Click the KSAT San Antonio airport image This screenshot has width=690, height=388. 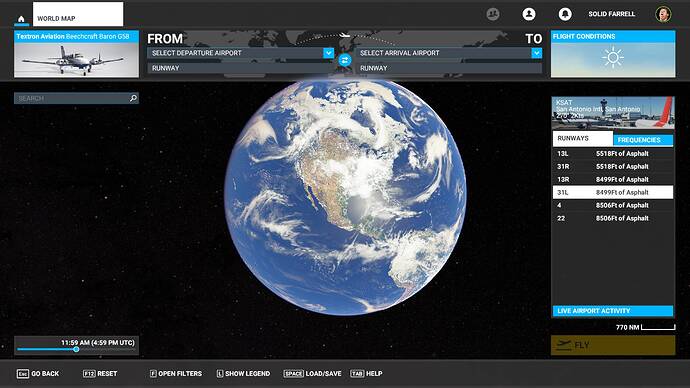(x=613, y=113)
